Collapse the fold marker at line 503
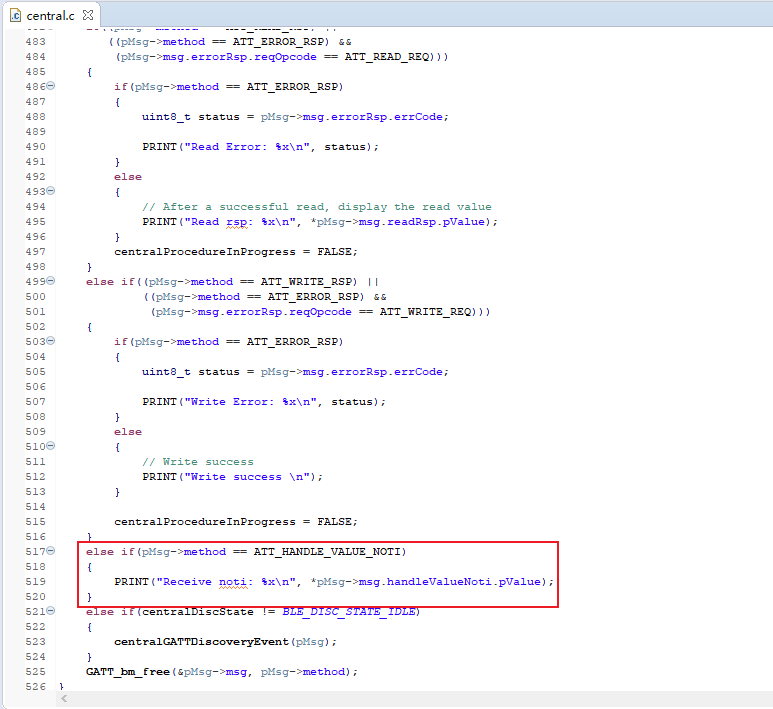Screen dimensions: 773x709 click(51, 341)
